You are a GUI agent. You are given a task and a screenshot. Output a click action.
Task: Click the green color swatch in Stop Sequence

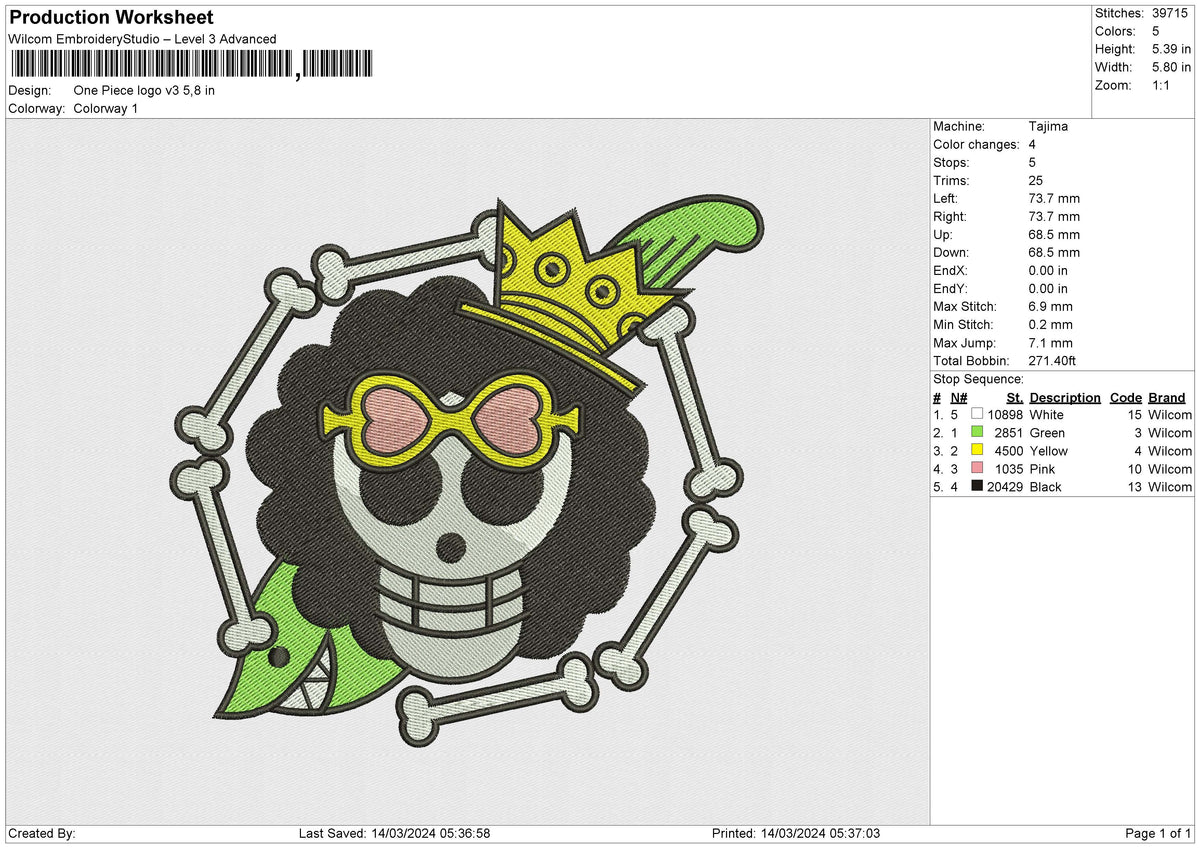977,432
